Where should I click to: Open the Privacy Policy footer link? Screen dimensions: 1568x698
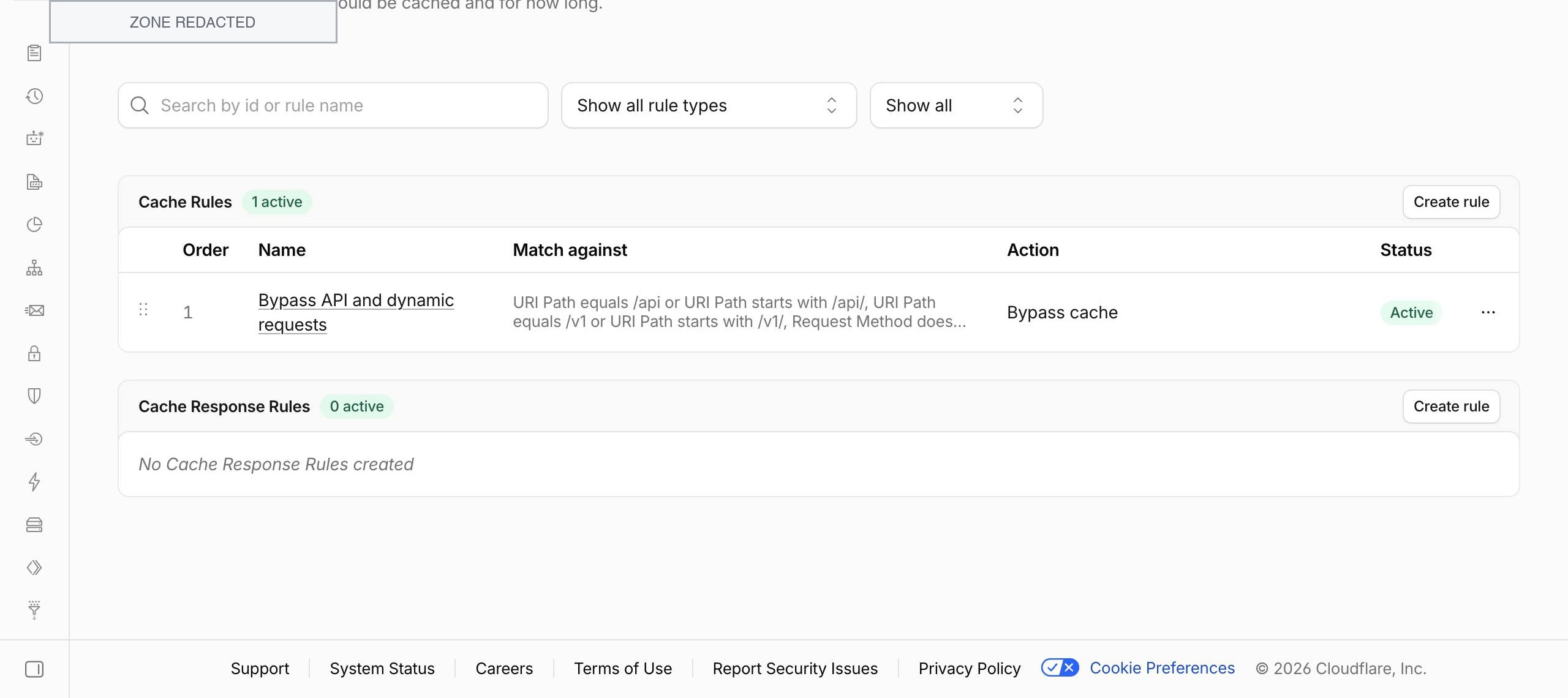(970, 669)
